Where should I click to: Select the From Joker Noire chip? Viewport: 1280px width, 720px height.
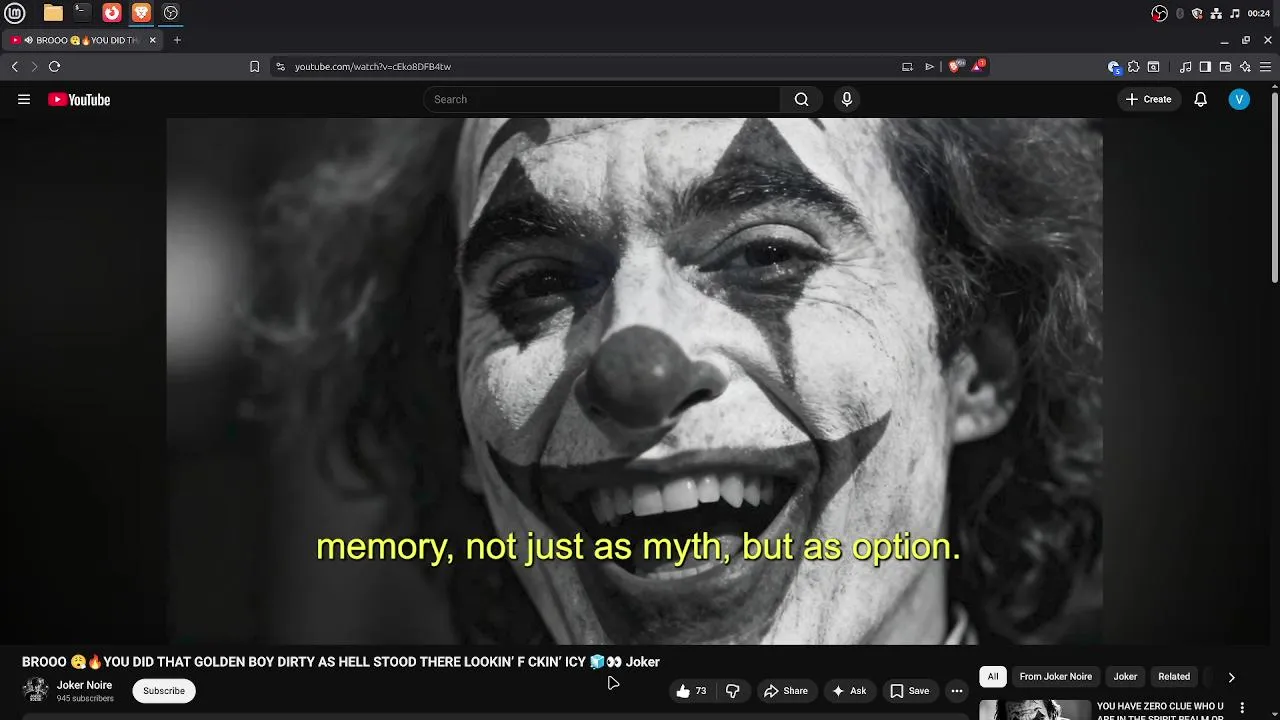1055,677
